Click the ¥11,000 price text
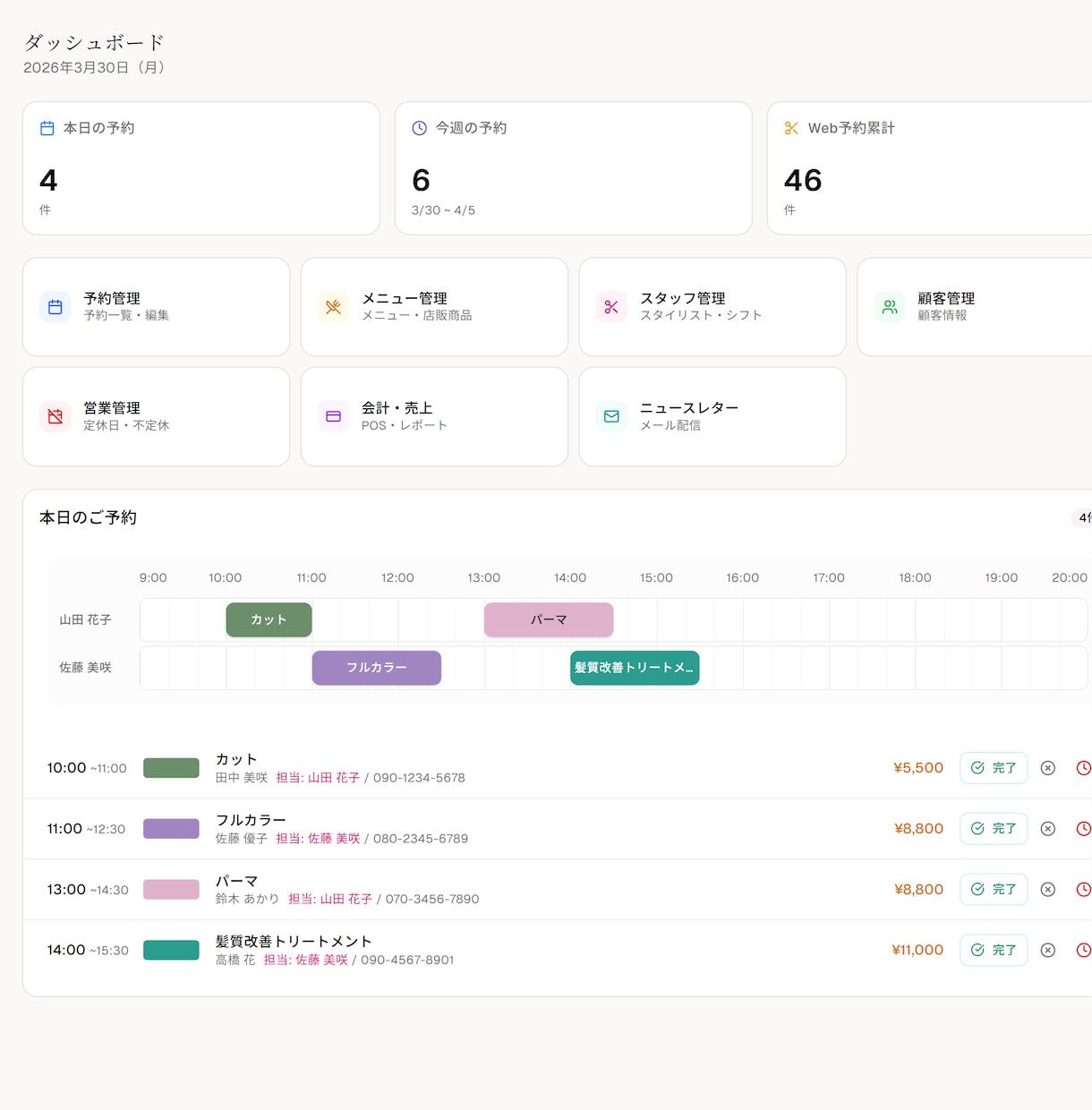This screenshot has height=1110, width=1092. tap(917, 950)
